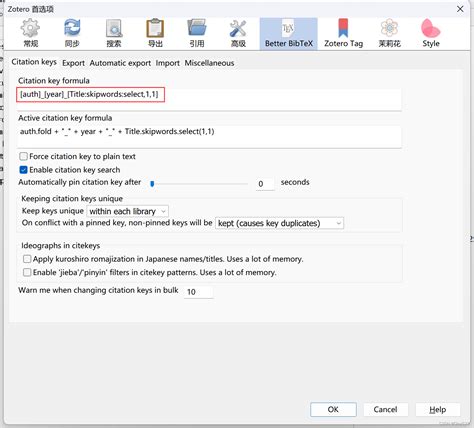Image resolution: width=474 pixels, height=428 pixels.
Task: Click the Cancel button
Action: [385, 409]
